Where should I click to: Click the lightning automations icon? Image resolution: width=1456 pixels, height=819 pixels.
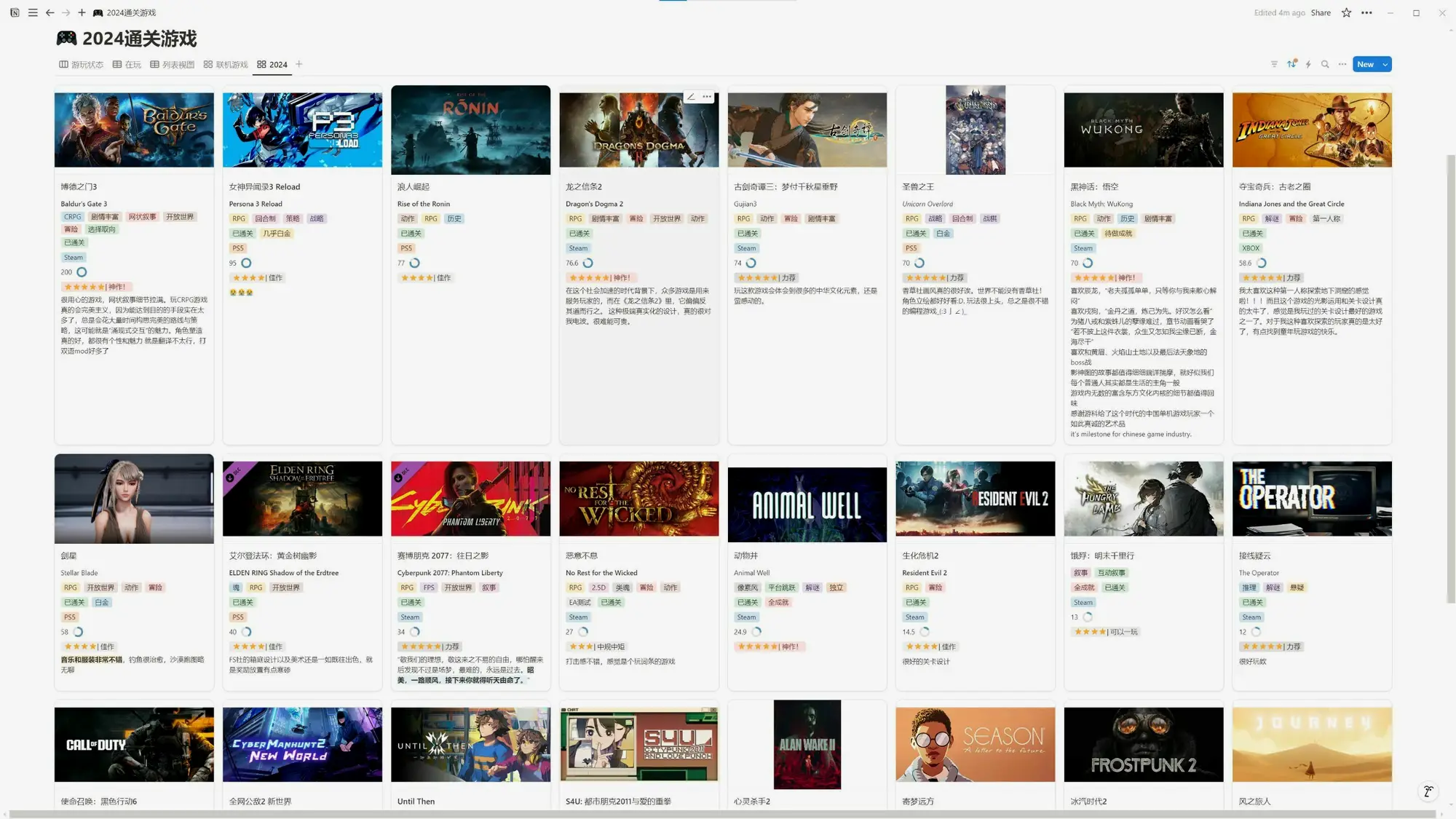(x=1308, y=64)
